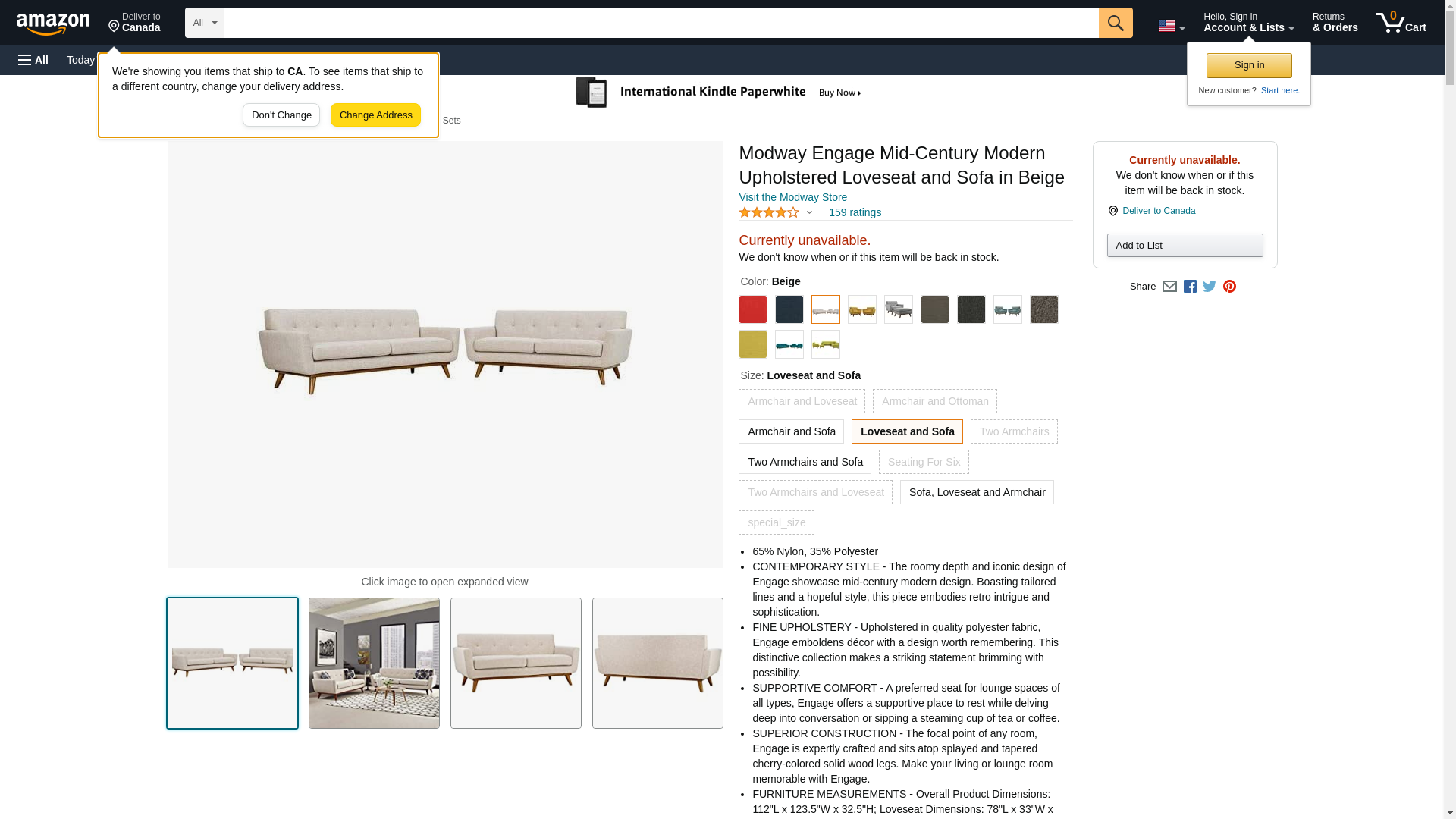Open Account & Lists menu
Viewport: 1456px width, 819px height.
(x=1248, y=23)
